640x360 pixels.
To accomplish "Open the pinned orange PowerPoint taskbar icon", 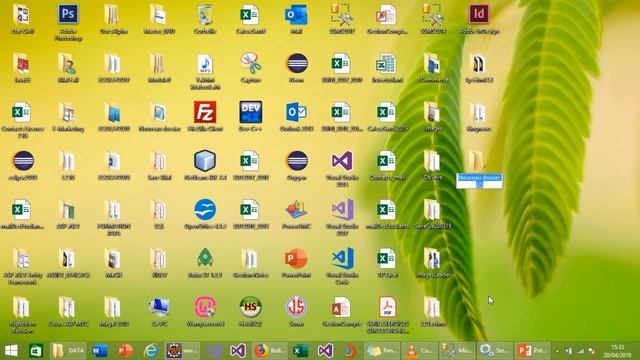I will click(125, 351).
